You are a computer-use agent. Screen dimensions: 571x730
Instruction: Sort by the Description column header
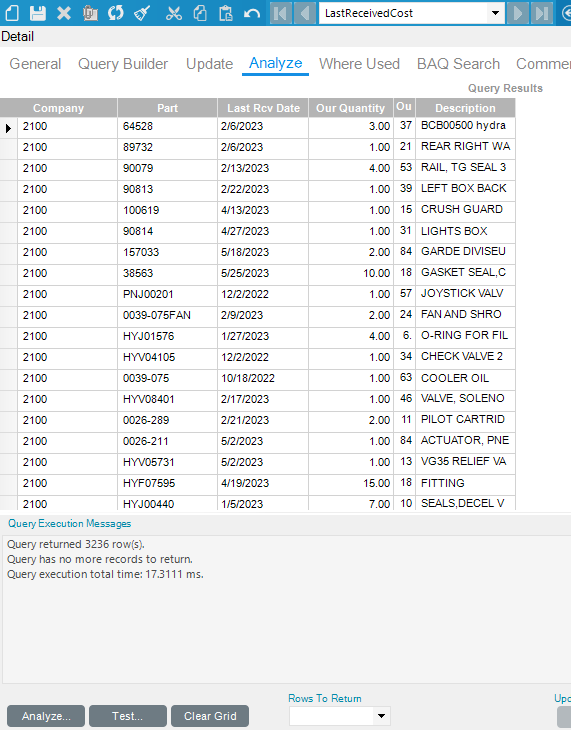(x=465, y=108)
